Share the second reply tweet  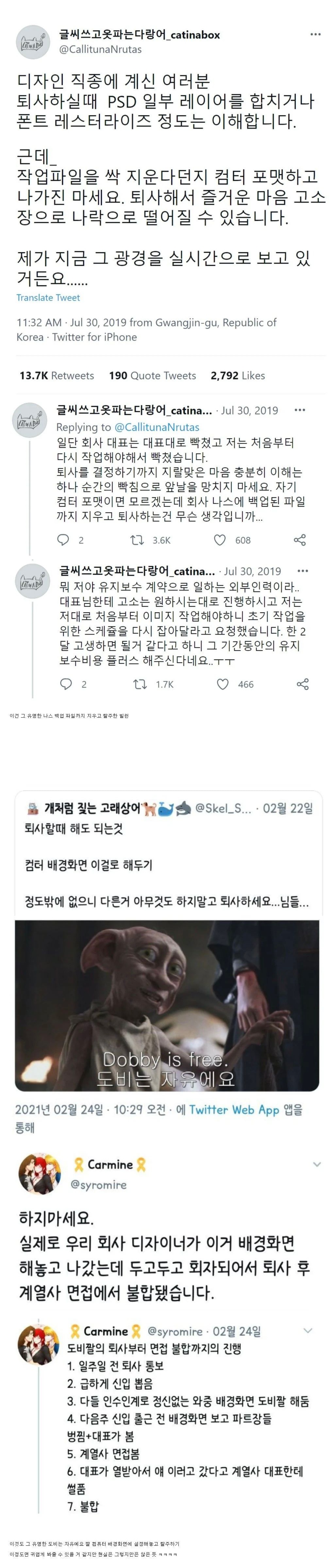302,684
